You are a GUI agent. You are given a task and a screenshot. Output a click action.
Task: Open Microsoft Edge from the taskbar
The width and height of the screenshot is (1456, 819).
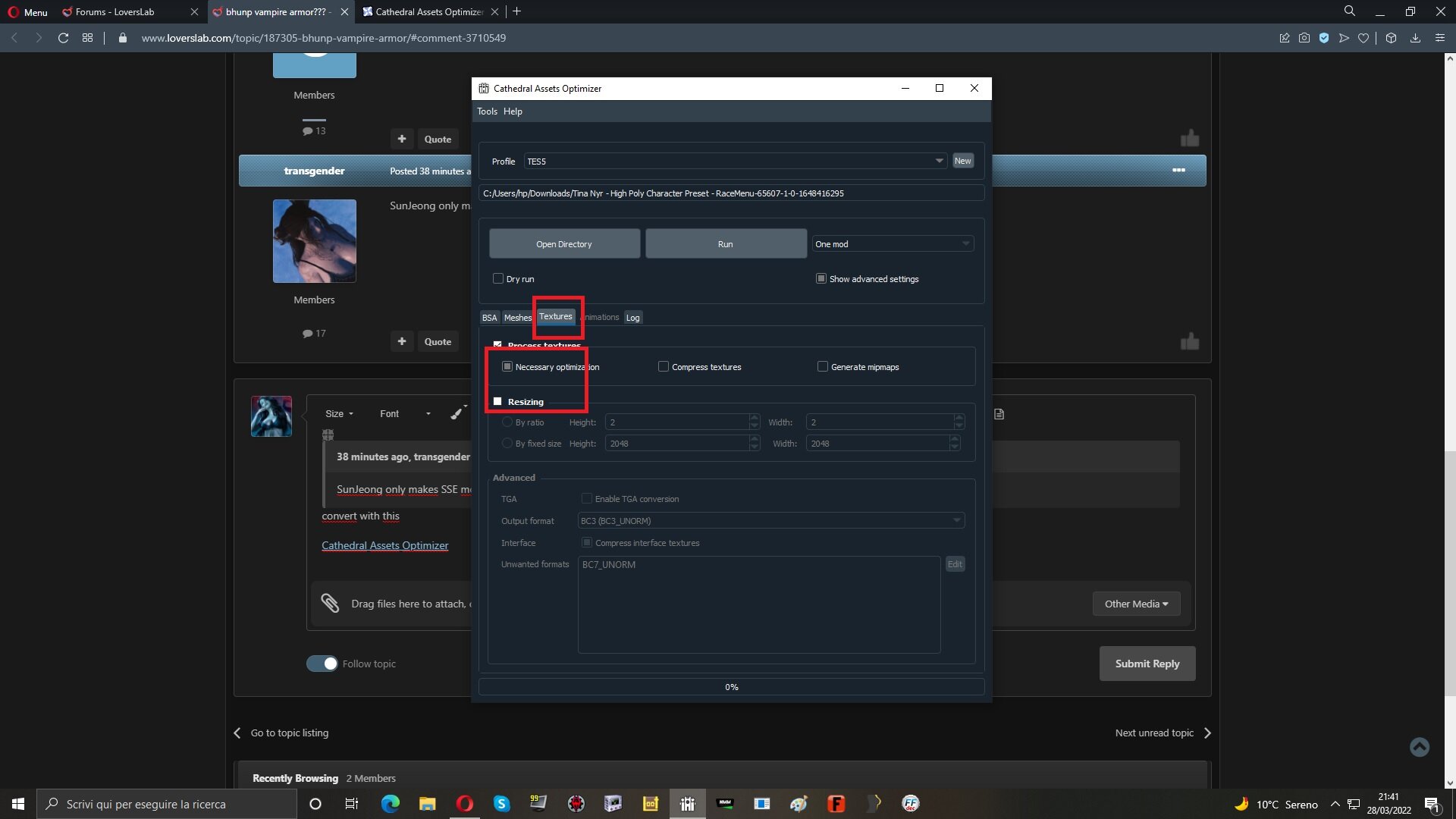(x=390, y=804)
